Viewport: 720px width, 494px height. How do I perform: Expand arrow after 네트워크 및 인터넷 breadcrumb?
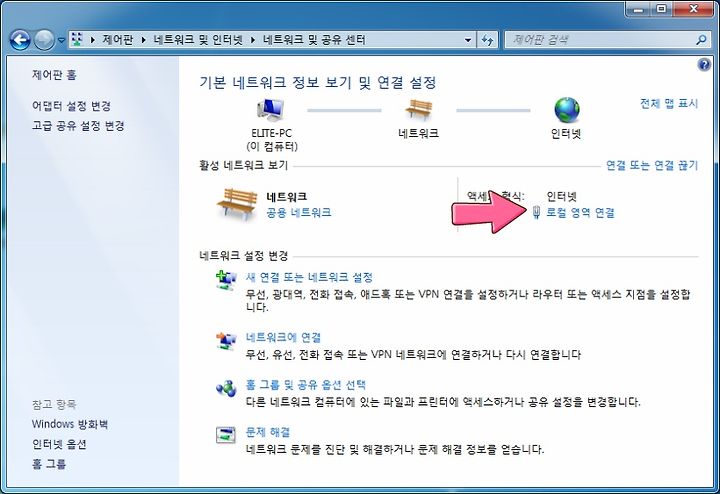pyautogui.click(x=253, y=40)
